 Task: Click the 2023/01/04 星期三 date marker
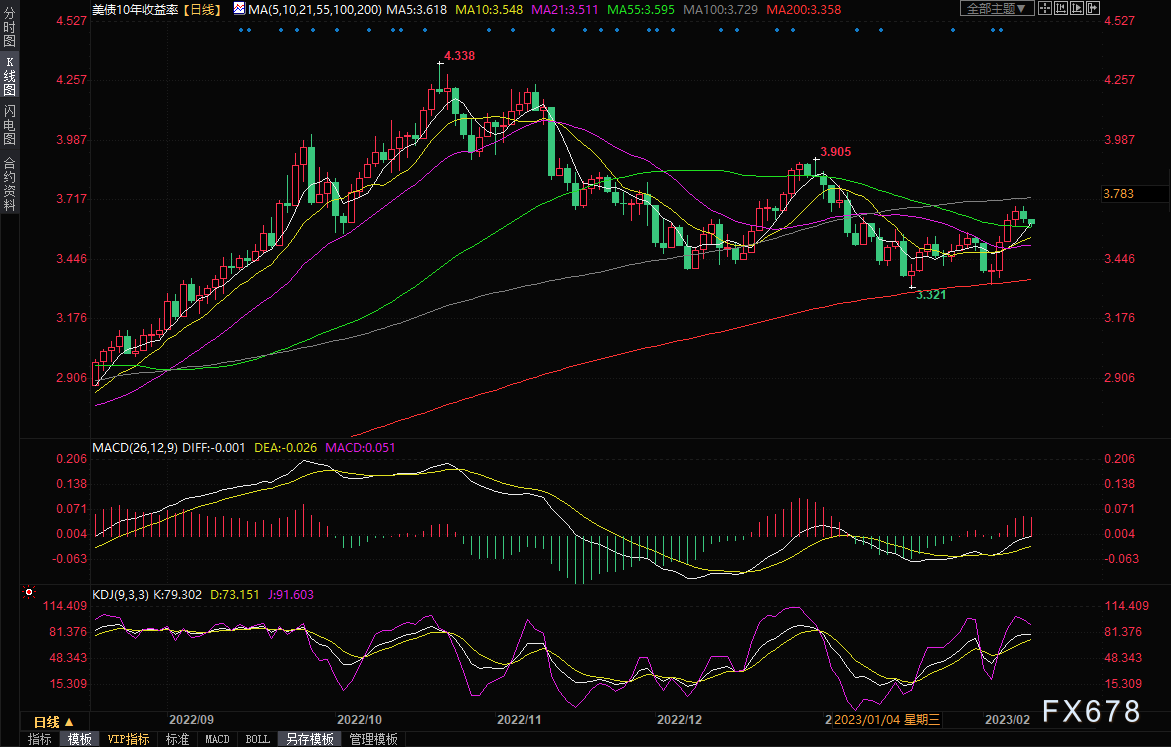(x=886, y=719)
